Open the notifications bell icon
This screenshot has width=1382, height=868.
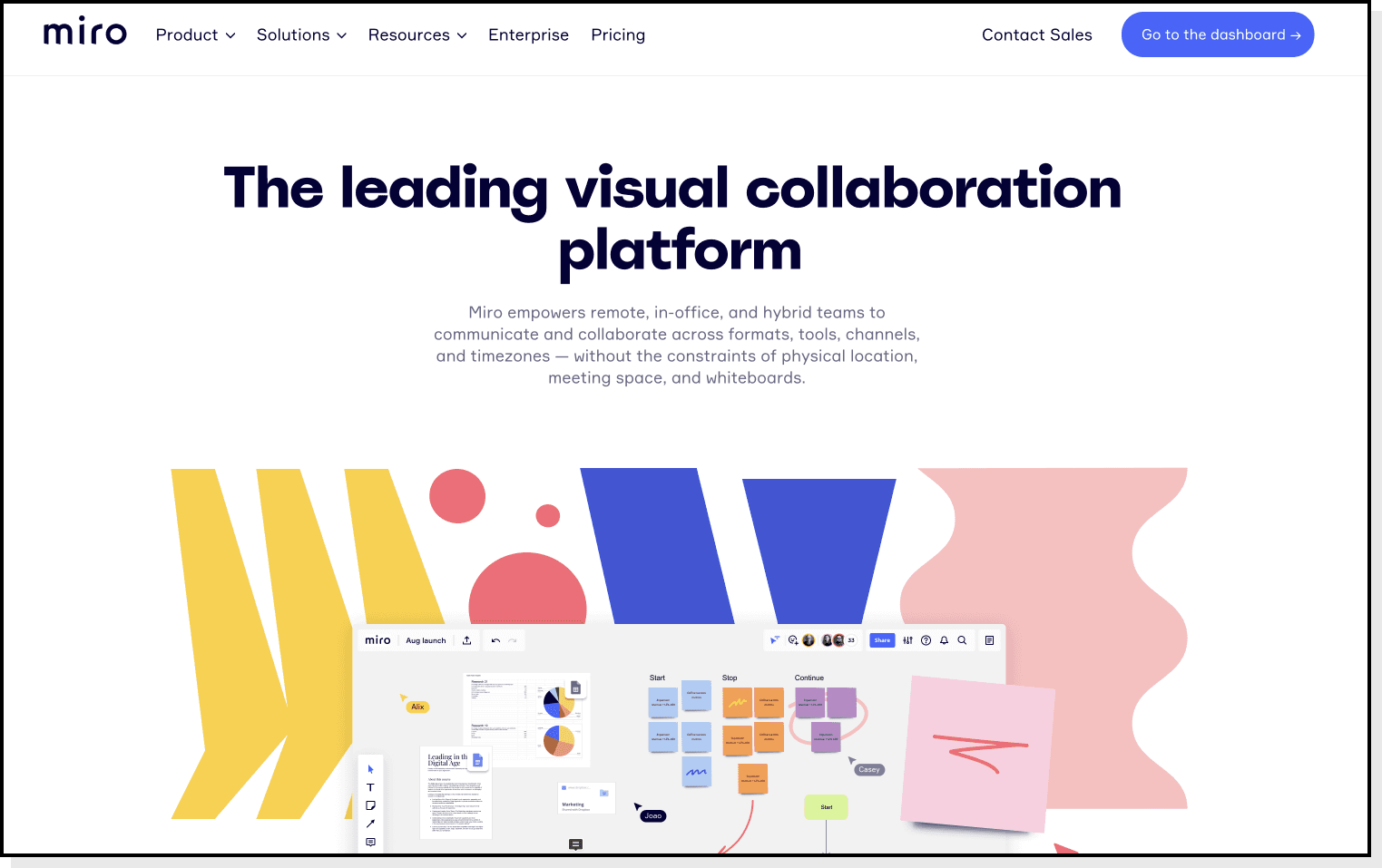point(944,640)
